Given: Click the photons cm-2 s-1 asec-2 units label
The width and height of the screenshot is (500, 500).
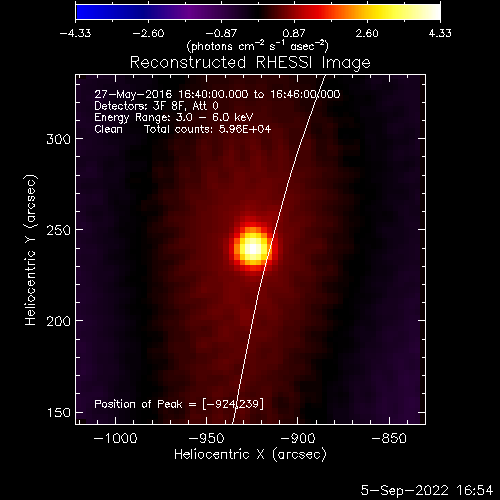Looking at the screenshot, I should [258, 46].
